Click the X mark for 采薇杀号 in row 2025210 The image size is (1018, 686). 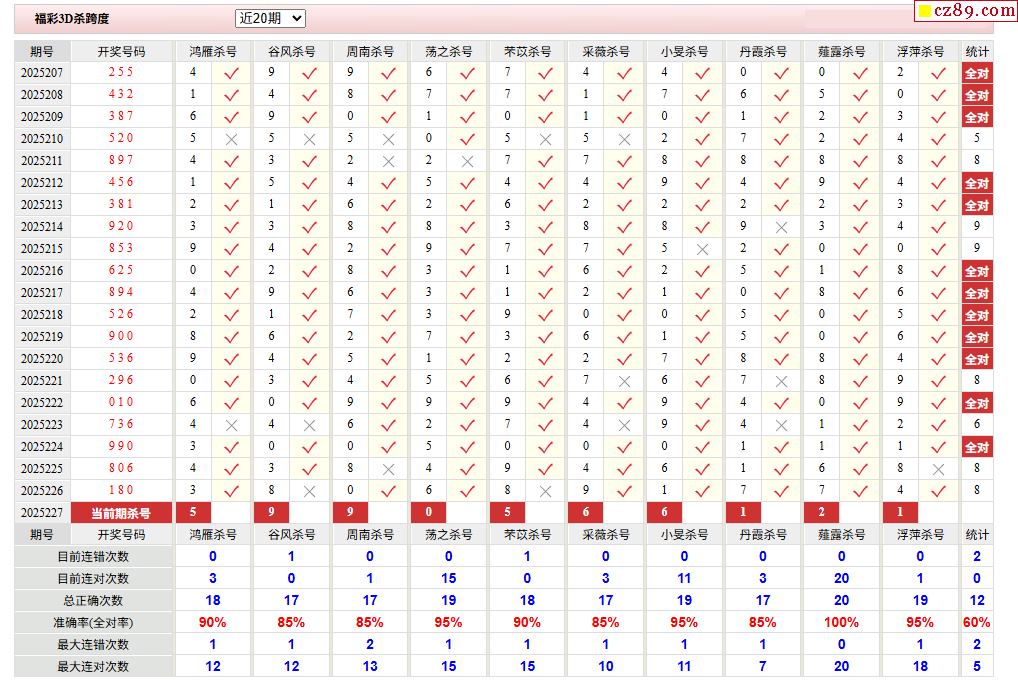click(624, 140)
